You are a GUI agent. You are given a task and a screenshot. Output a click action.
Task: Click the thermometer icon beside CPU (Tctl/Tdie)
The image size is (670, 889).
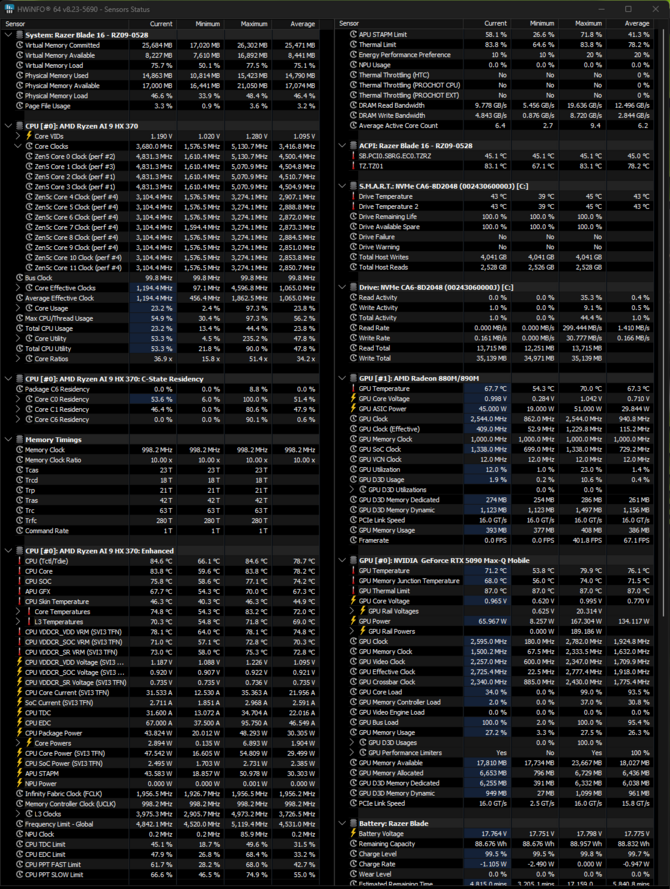click(x=19, y=561)
